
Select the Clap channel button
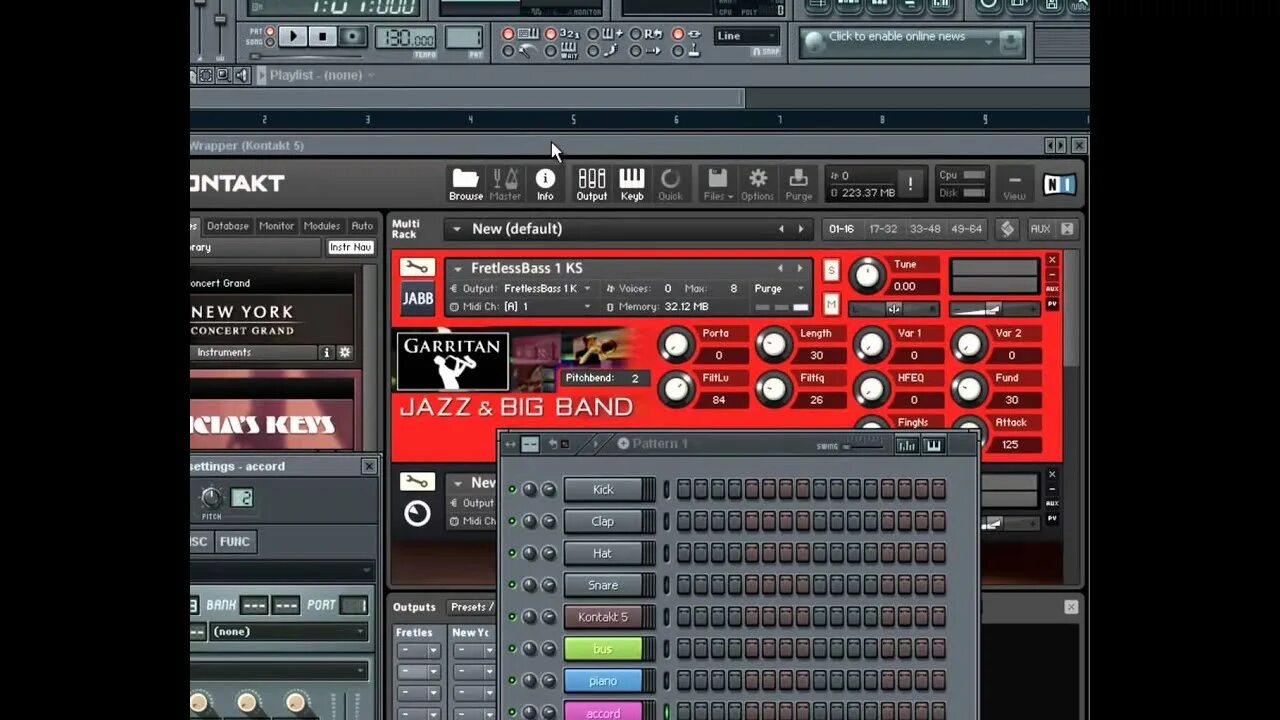[603, 521]
